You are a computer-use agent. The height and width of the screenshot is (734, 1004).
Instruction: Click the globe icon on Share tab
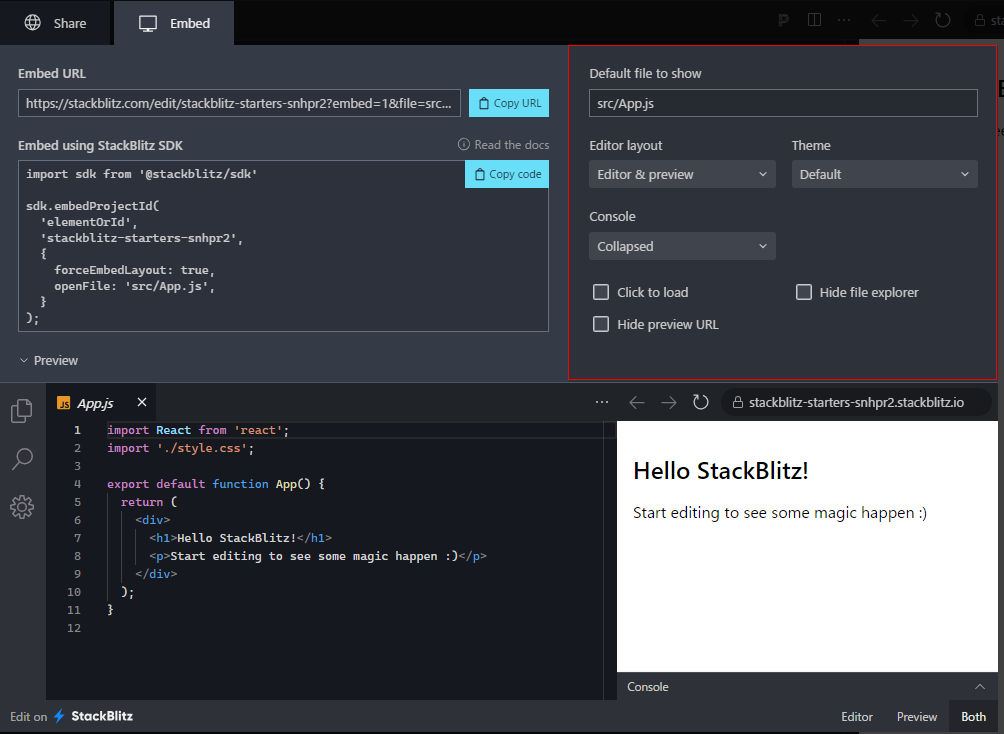(x=33, y=23)
